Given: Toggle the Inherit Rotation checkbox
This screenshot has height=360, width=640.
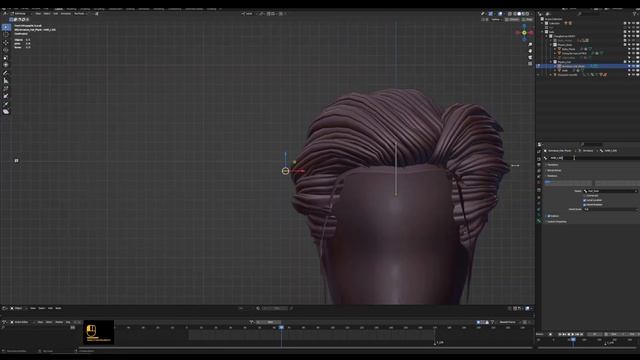Looking at the screenshot, I should pos(584,204).
